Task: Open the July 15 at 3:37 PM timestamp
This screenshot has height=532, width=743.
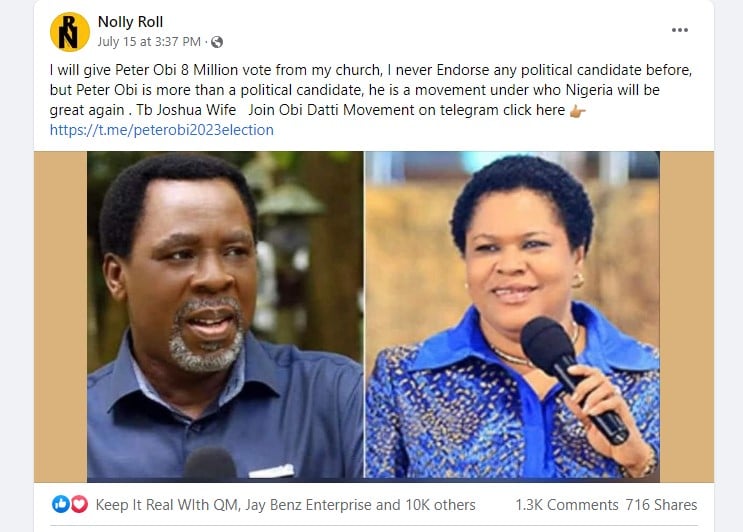Action: [149, 42]
